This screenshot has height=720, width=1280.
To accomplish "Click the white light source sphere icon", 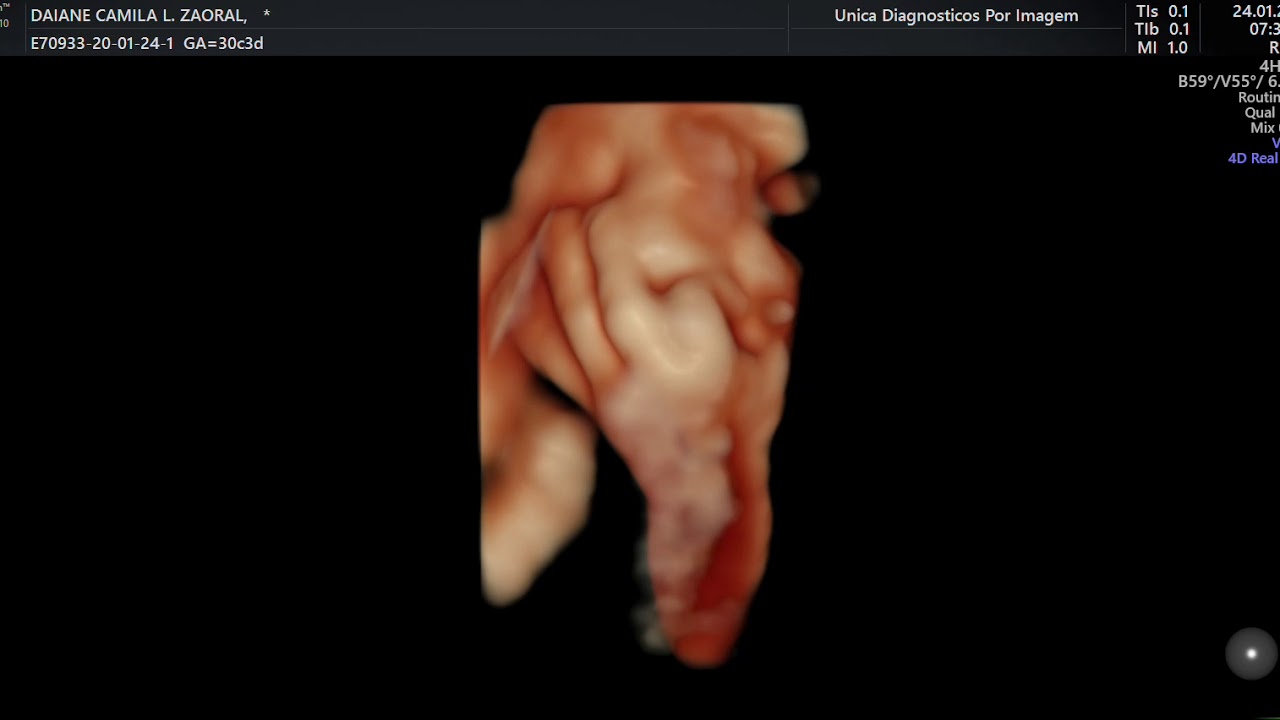I will coord(1251,654).
